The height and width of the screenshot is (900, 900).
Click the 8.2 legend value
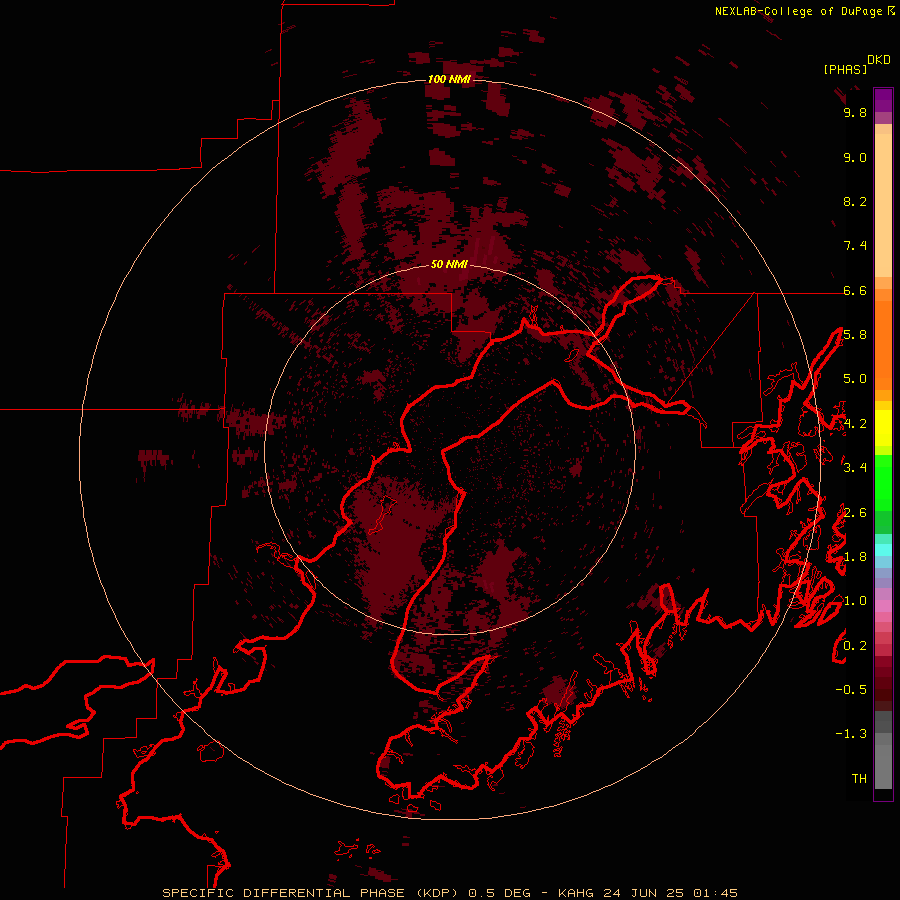coord(855,201)
